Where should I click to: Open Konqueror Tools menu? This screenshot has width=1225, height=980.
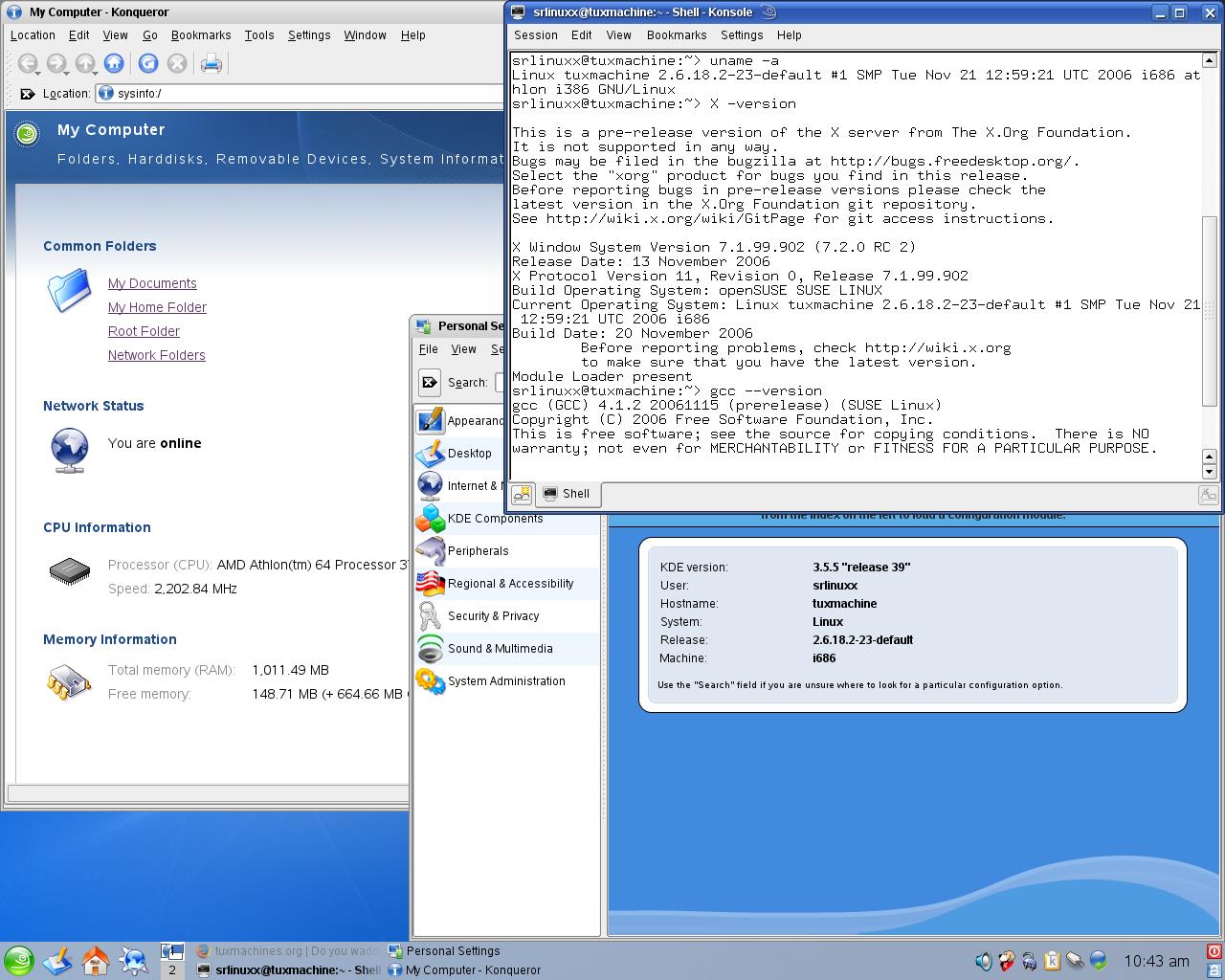coord(259,35)
